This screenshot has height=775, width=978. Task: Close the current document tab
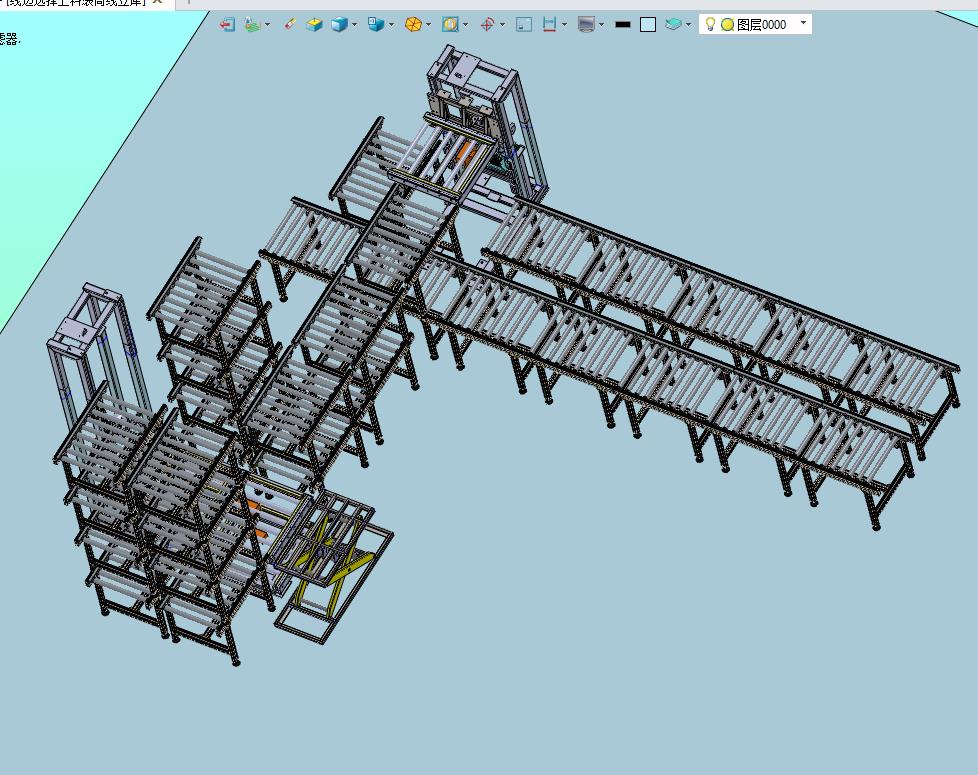click(158, 2)
